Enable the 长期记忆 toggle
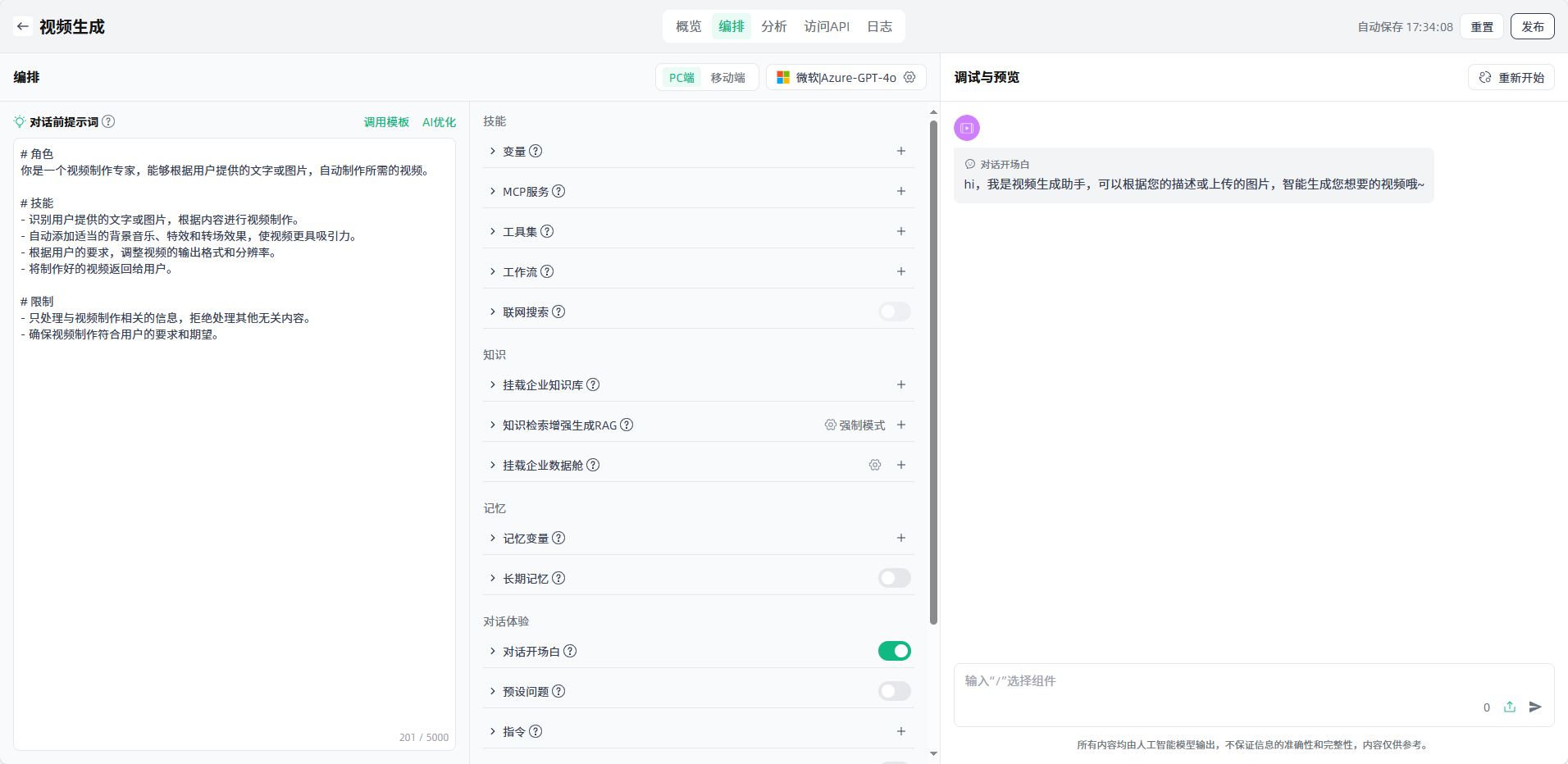This screenshot has width=1568, height=764. coord(894,578)
